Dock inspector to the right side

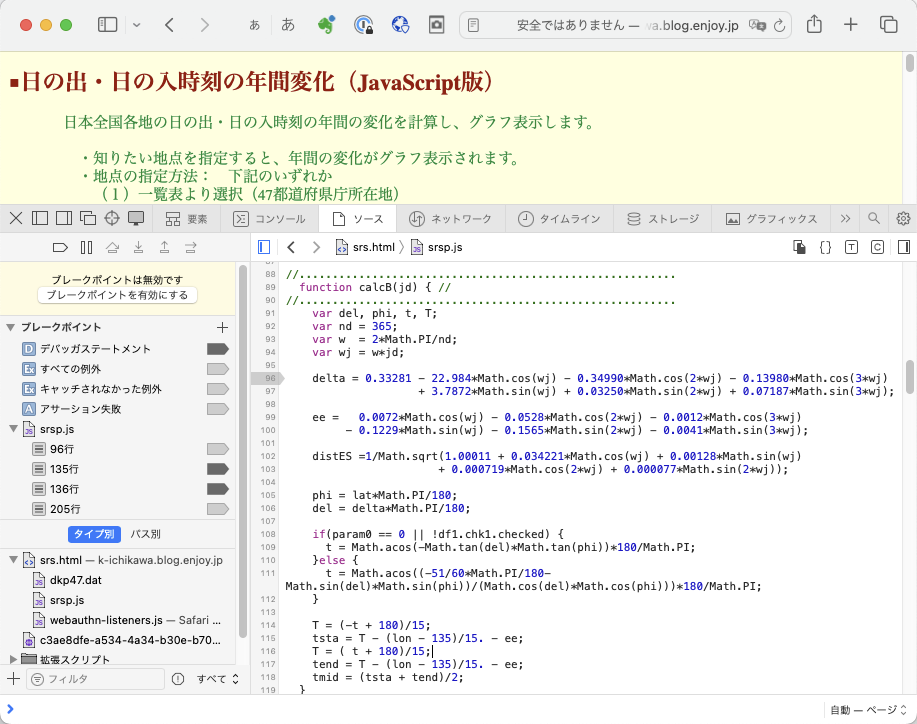click(64, 218)
